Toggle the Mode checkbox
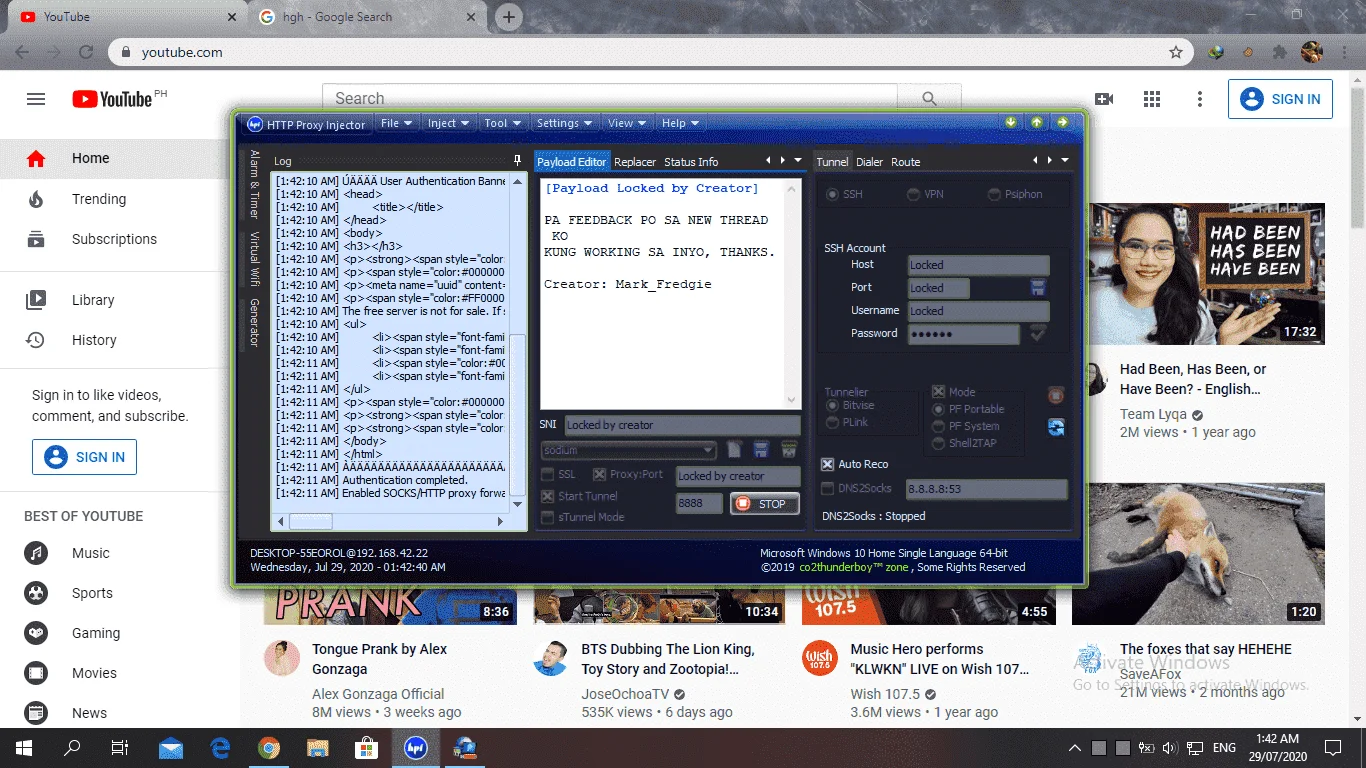Image resolution: width=1366 pixels, height=768 pixels. pos(938,392)
